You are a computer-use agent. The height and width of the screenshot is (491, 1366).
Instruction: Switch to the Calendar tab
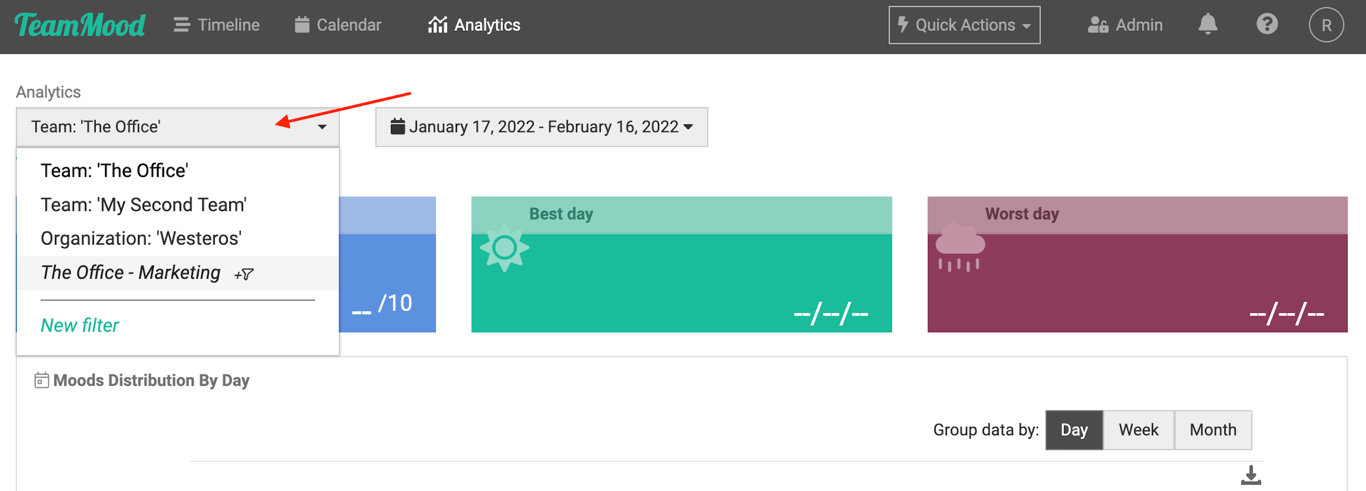338,25
